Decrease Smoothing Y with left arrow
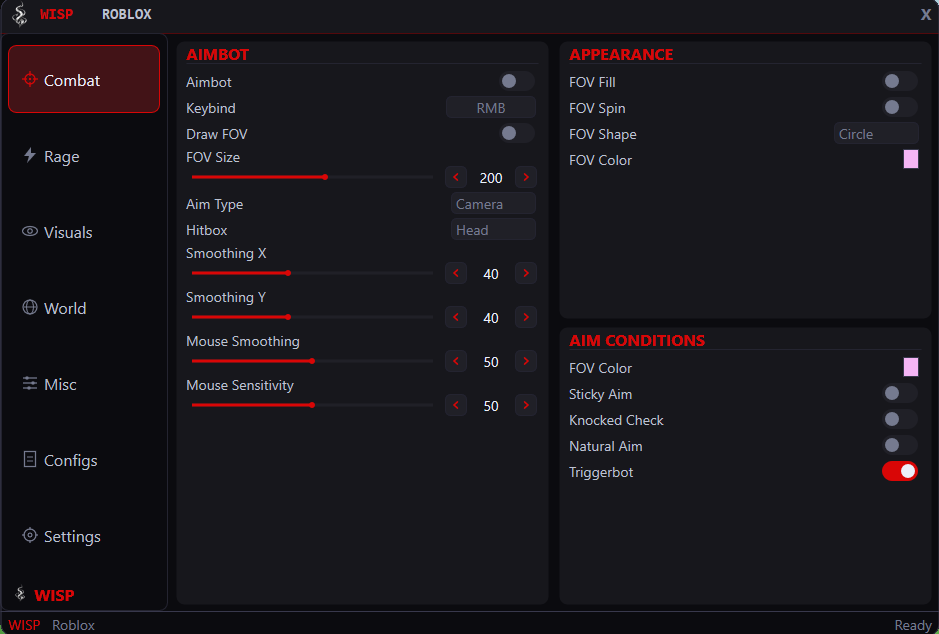The width and height of the screenshot is (939, 634). [456, 317]
